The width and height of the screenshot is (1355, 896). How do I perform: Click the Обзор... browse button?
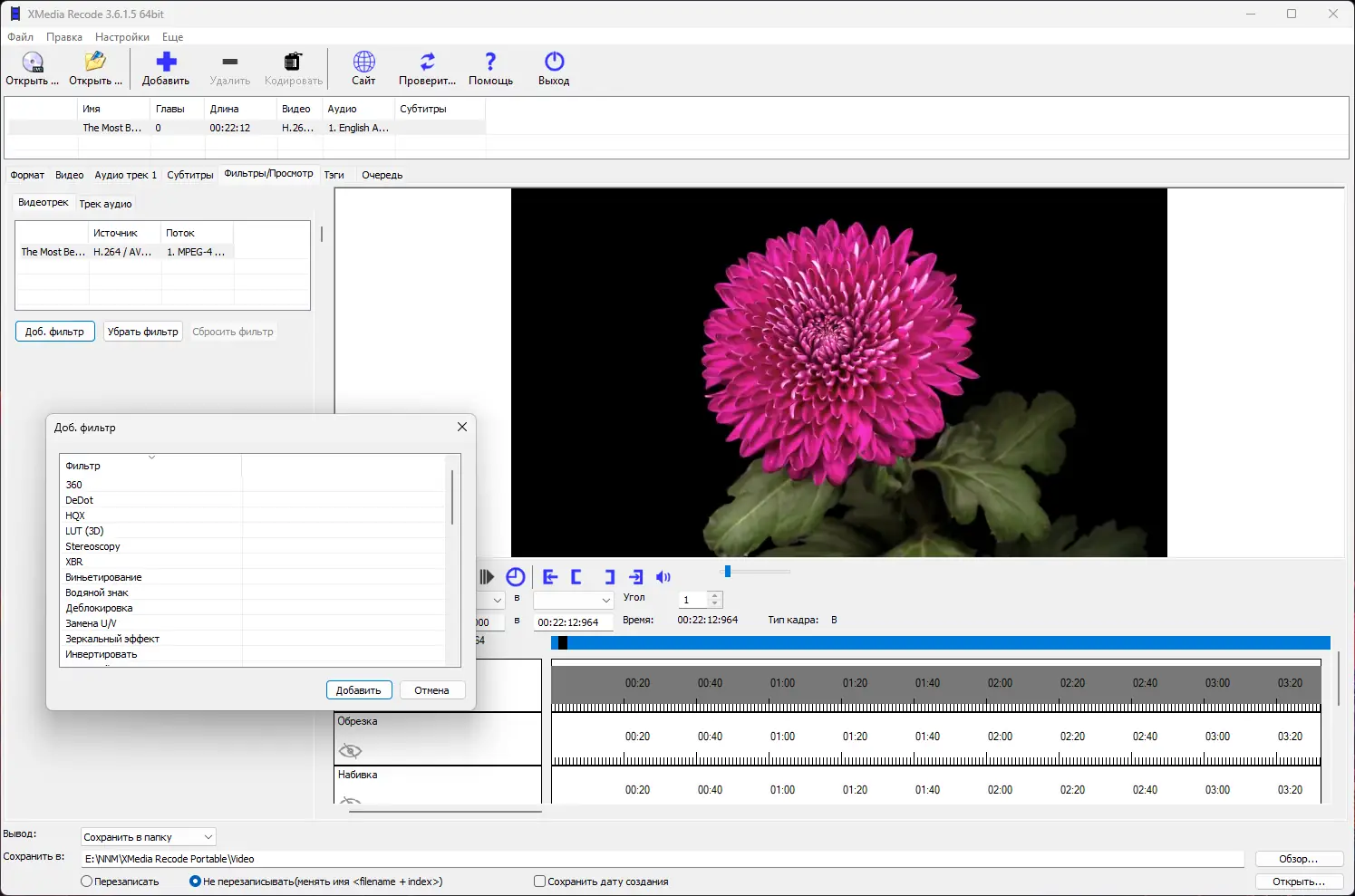pyautogui.click(x=1298, y=859)
